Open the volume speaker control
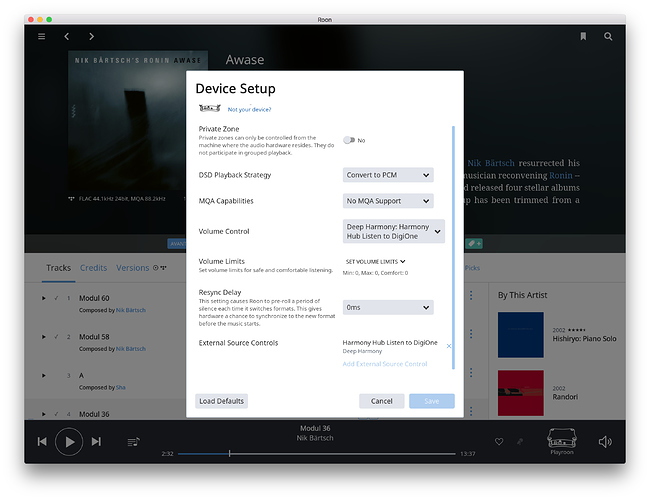 pos(605,441)
